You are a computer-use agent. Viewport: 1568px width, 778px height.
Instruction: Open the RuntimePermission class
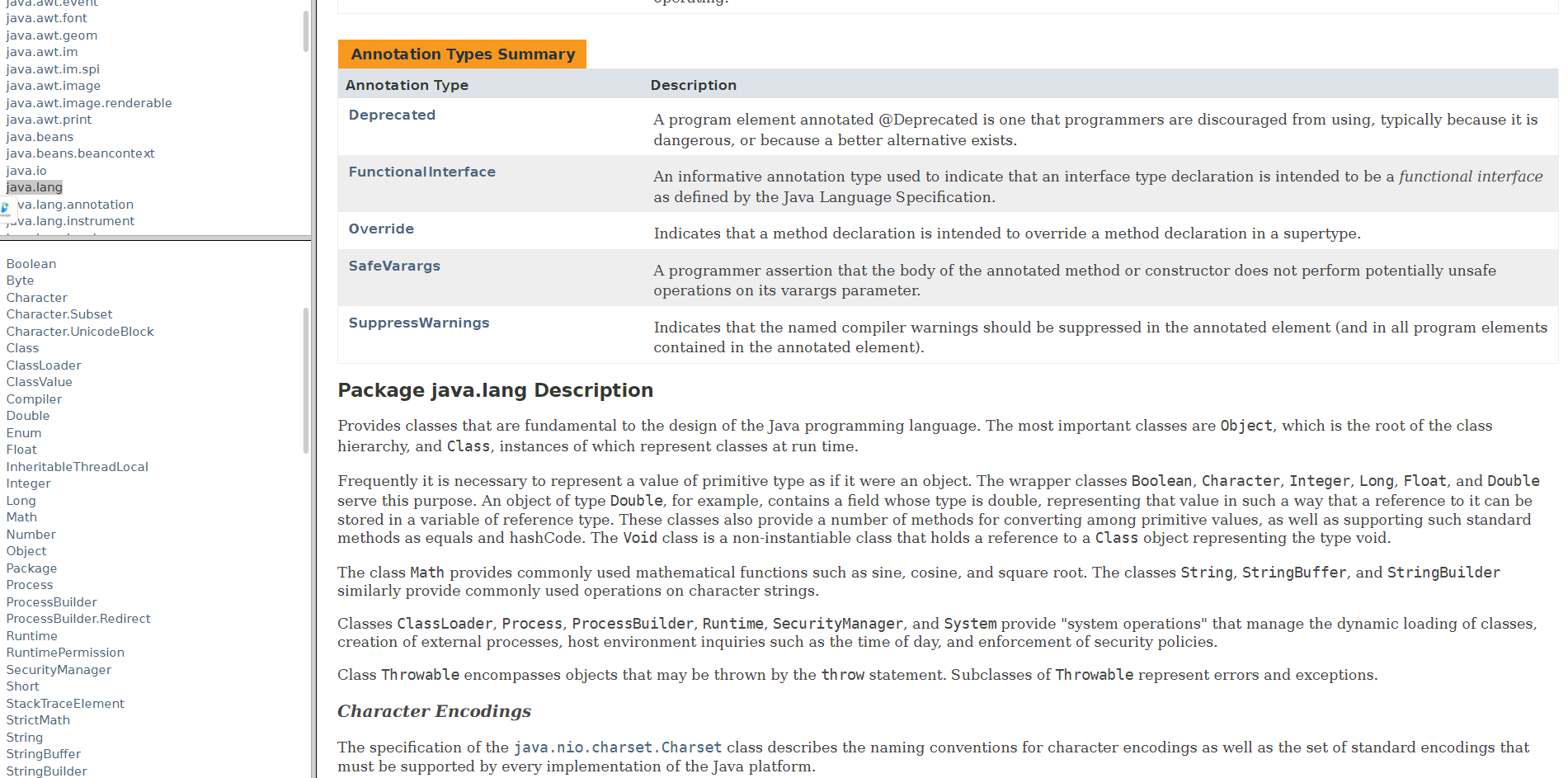(x=65, y=653)
